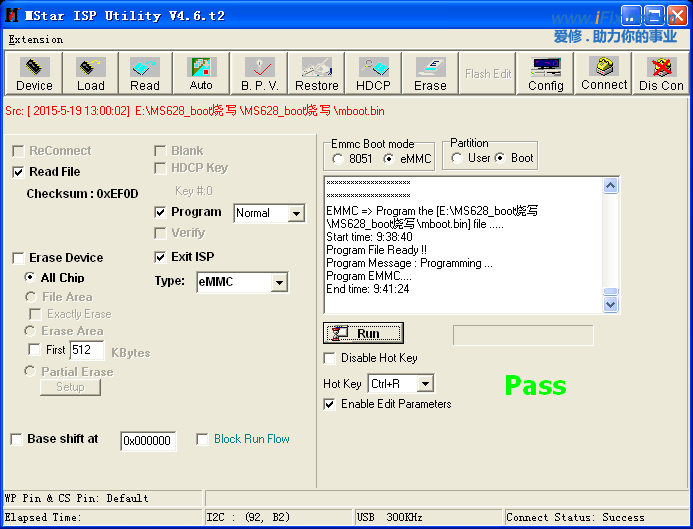The width and height of the screenshot is (693, 529).
Task: Click the Device toolbar icon
Action: pos(34,74)
